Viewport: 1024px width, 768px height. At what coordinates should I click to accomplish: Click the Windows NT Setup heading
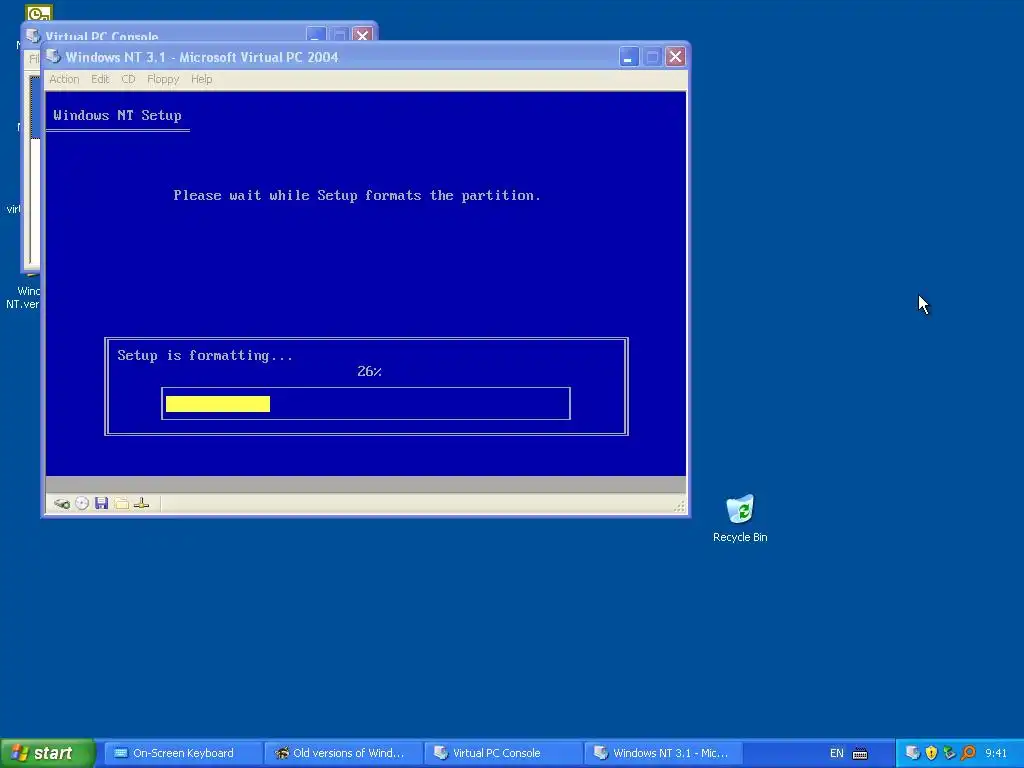point(118,116)
